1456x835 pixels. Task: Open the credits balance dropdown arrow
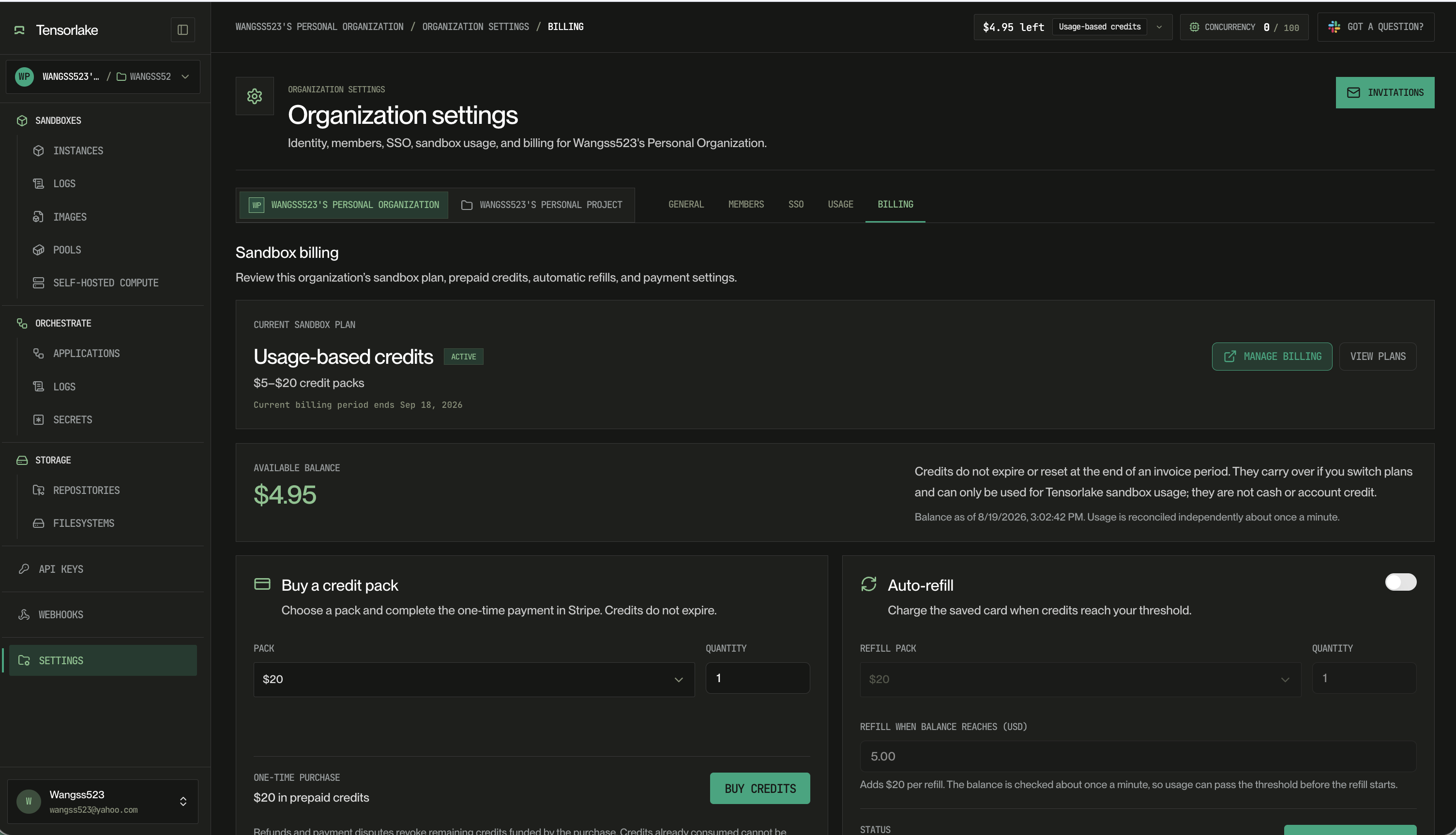coord(1159,27)
